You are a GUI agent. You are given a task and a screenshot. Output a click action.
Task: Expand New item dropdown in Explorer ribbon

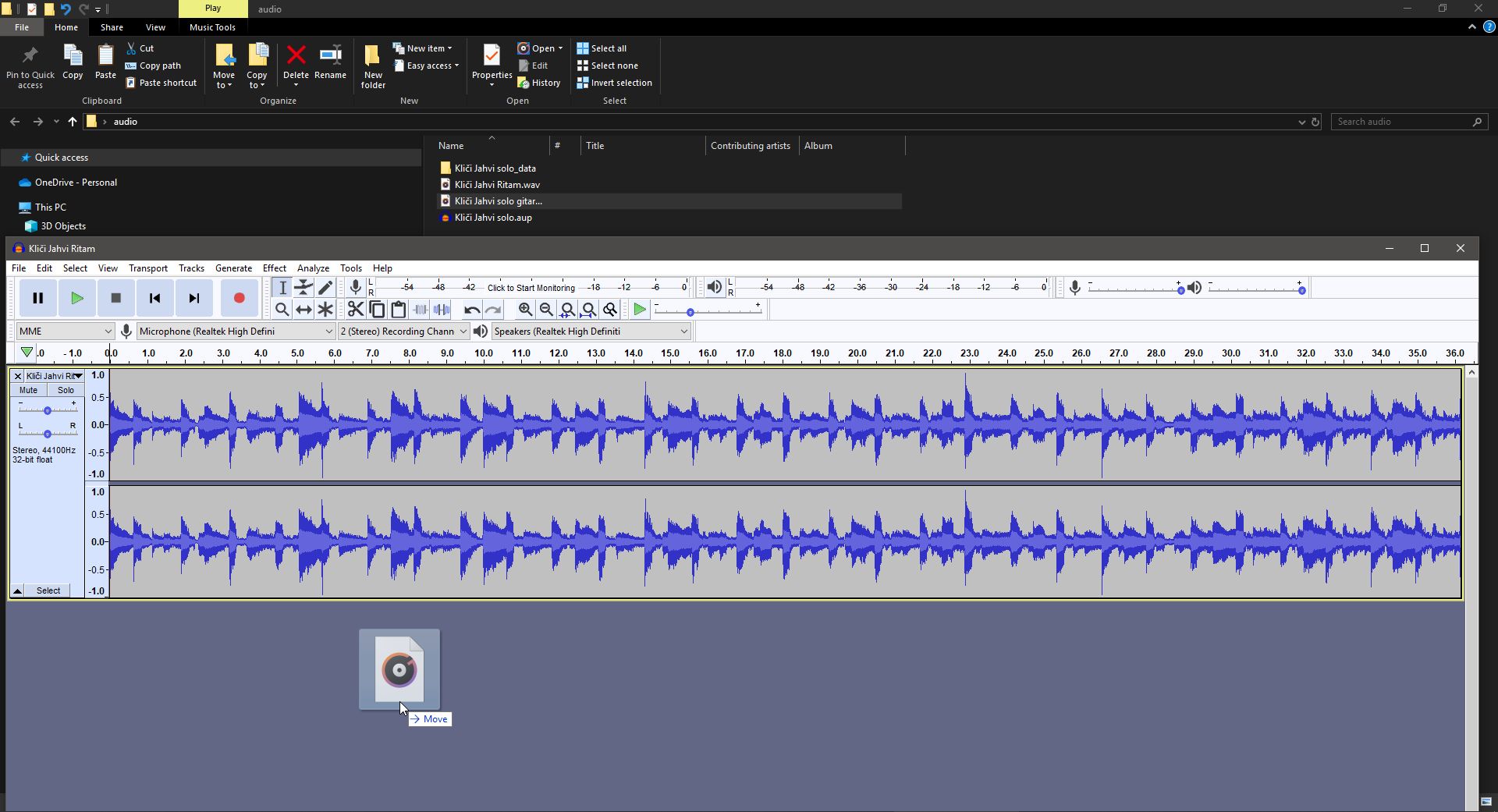(x=422, y=48)
